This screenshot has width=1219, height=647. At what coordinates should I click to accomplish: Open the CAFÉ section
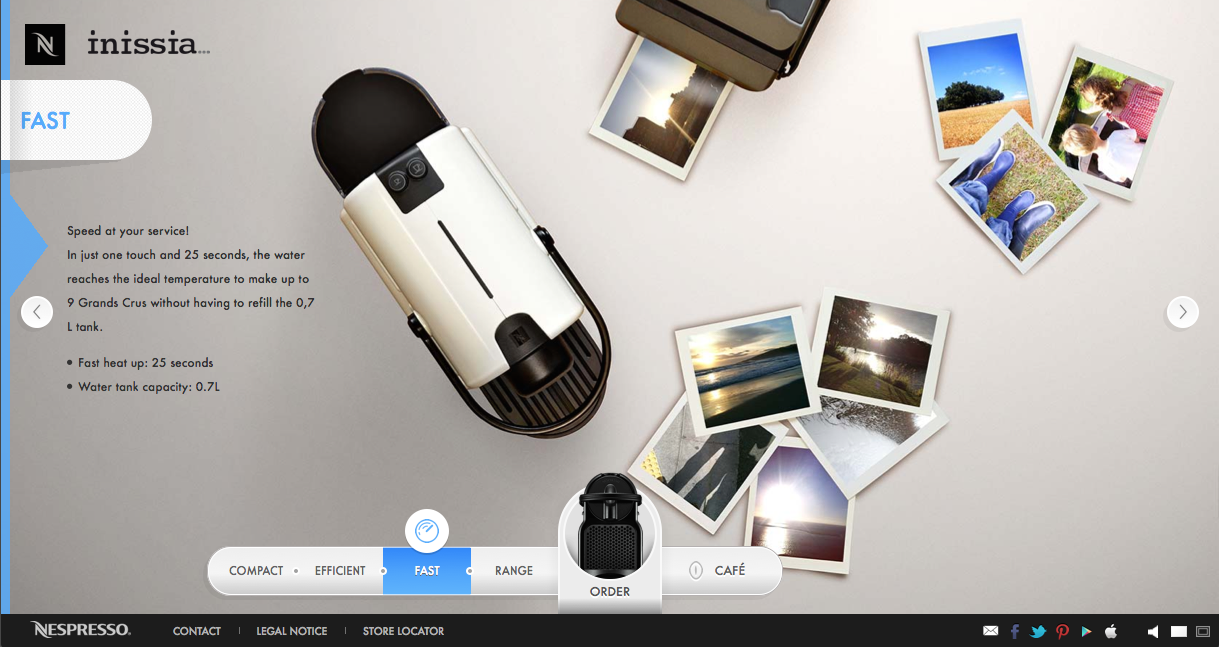point(729,571)
